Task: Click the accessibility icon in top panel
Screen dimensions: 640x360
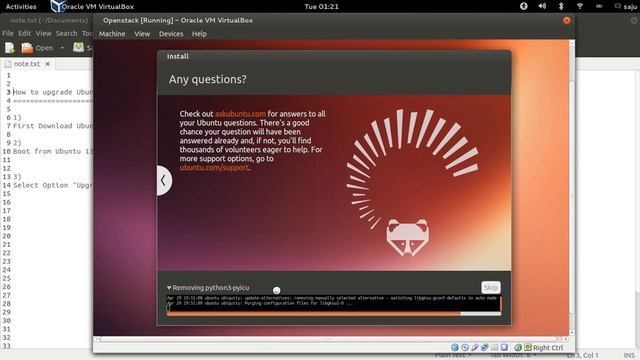Action: pos(524,6)
